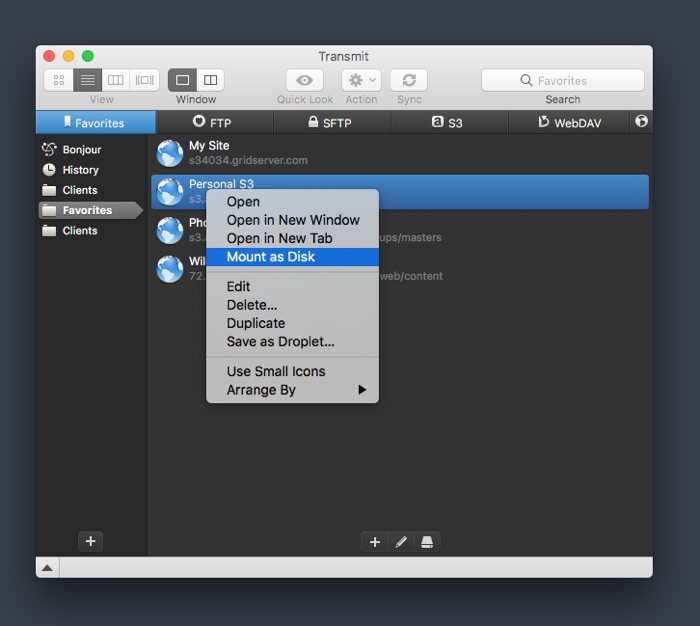Viewport: 700px width, 626px height.
Task: Expand the transfers panel triangle
Action: coord(47,568)
